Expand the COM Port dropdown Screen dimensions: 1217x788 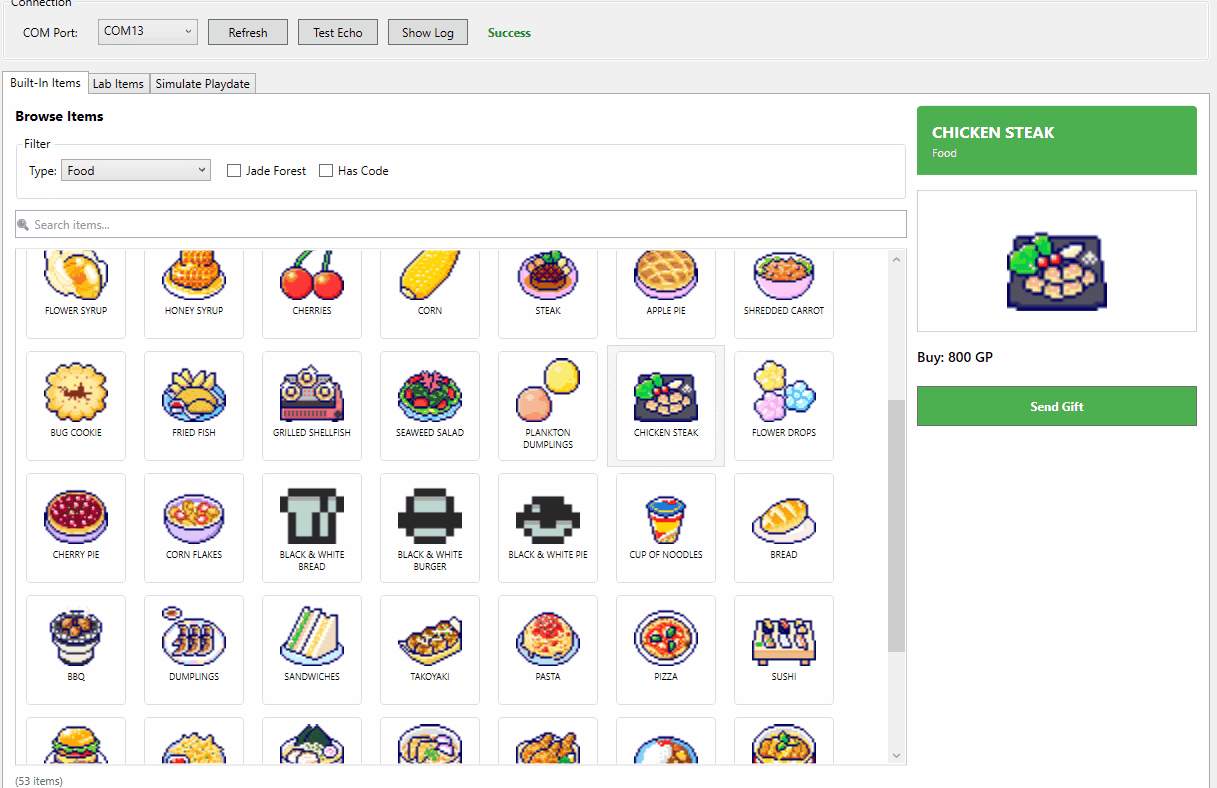pyautogui.click(x=148, y=32)
